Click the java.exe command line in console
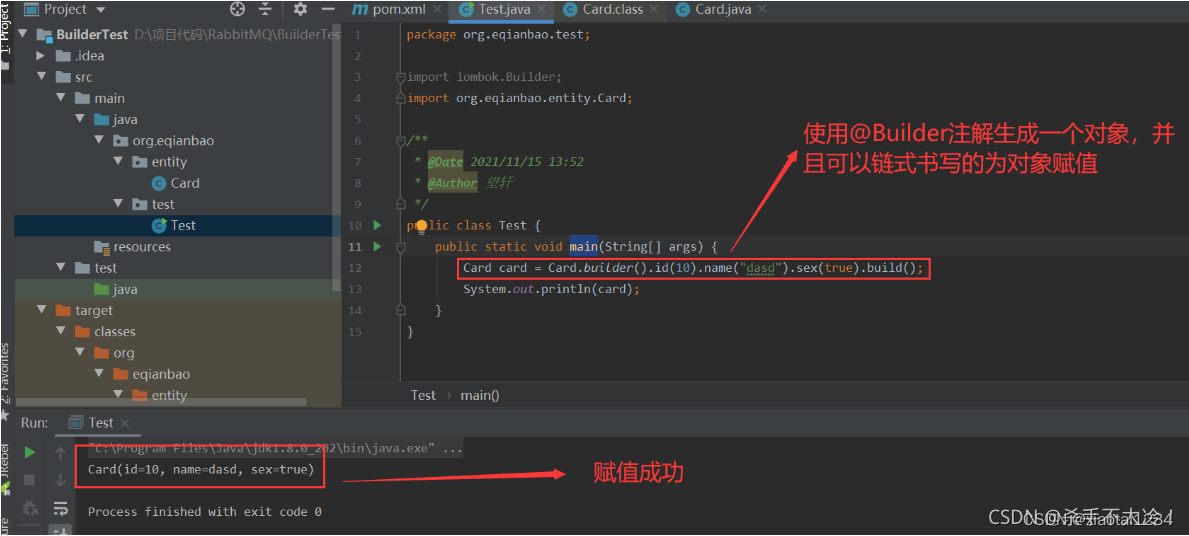The width and height of the screenshot is (1189, 536). [275, 448]
